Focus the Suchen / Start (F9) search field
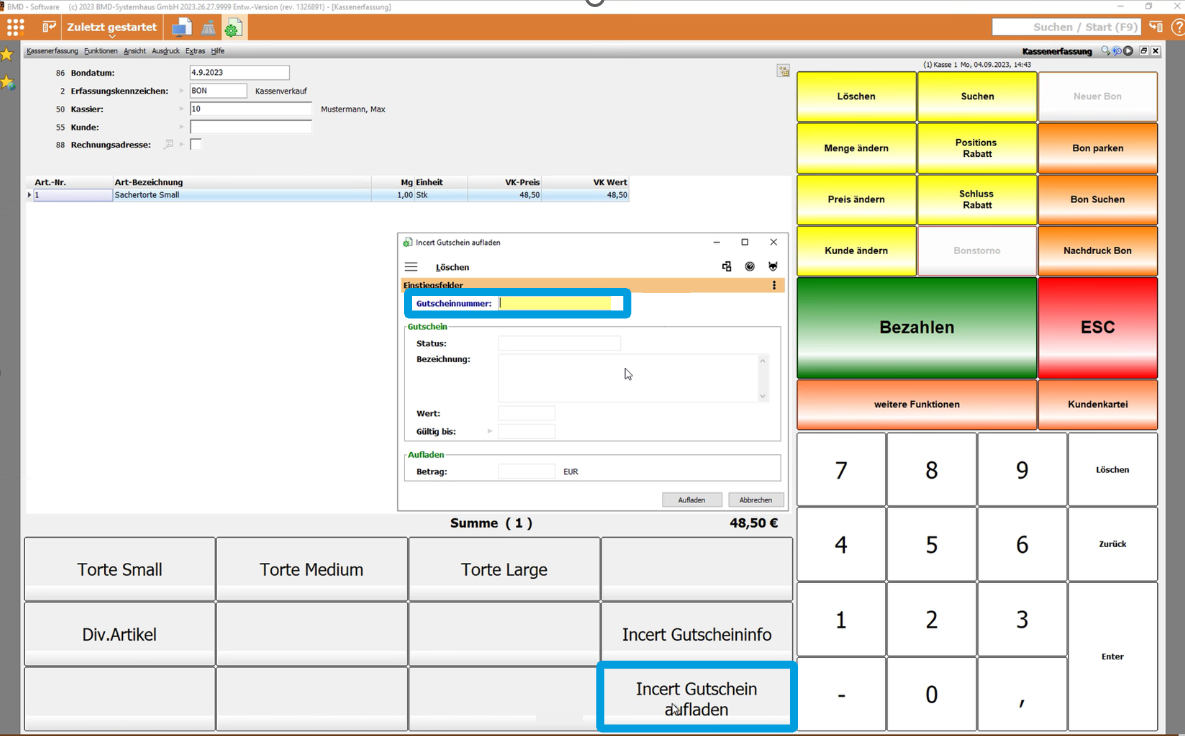 1066,27
